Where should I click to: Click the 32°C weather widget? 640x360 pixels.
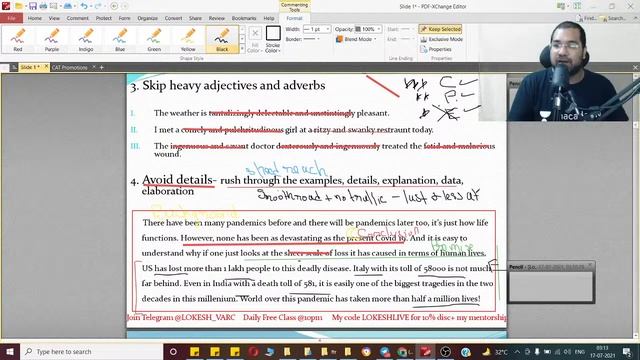point(496,351)
